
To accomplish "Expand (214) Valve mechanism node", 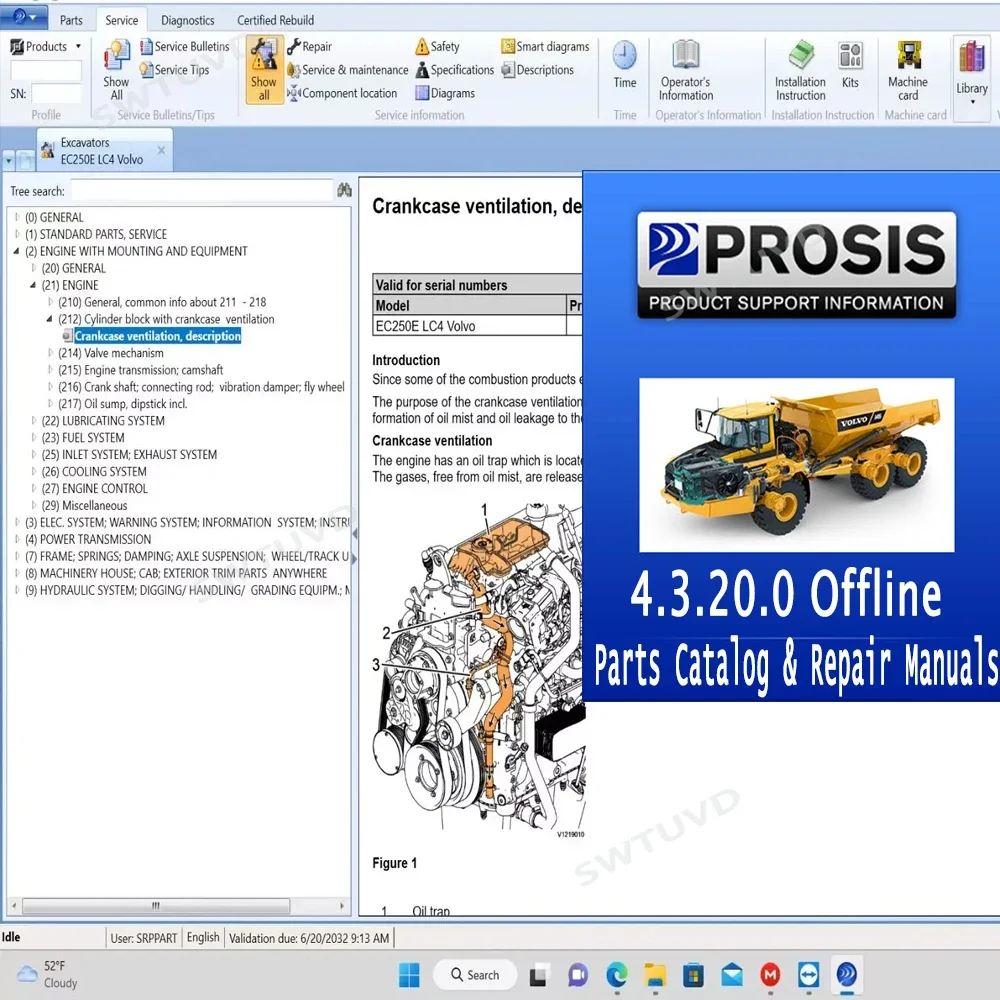I will (50, 353).
